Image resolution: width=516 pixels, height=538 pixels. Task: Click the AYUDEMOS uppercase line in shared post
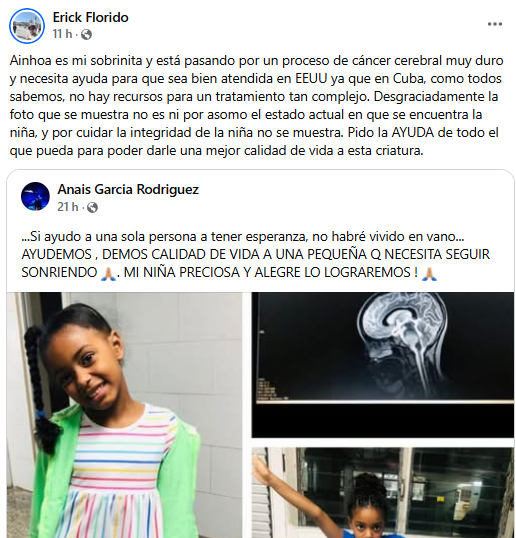click(256, 254)
